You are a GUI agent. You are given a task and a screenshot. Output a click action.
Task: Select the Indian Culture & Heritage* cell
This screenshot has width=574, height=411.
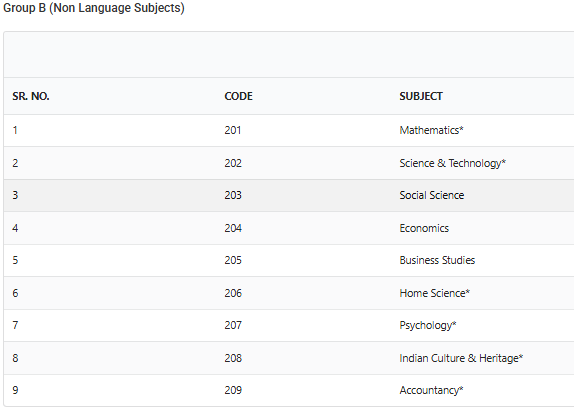click(461, 358)
